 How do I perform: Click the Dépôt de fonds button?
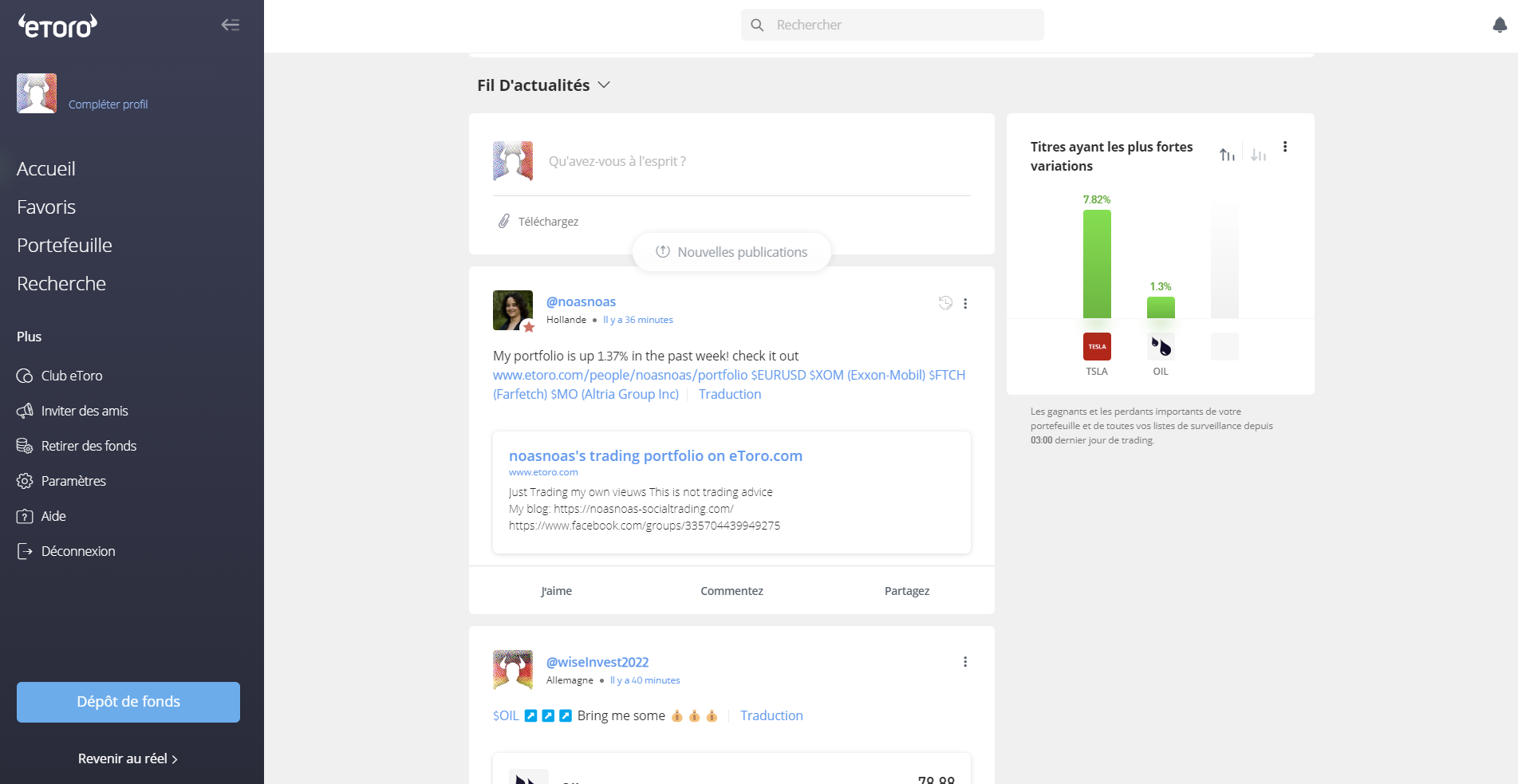(x=128, y=702)
